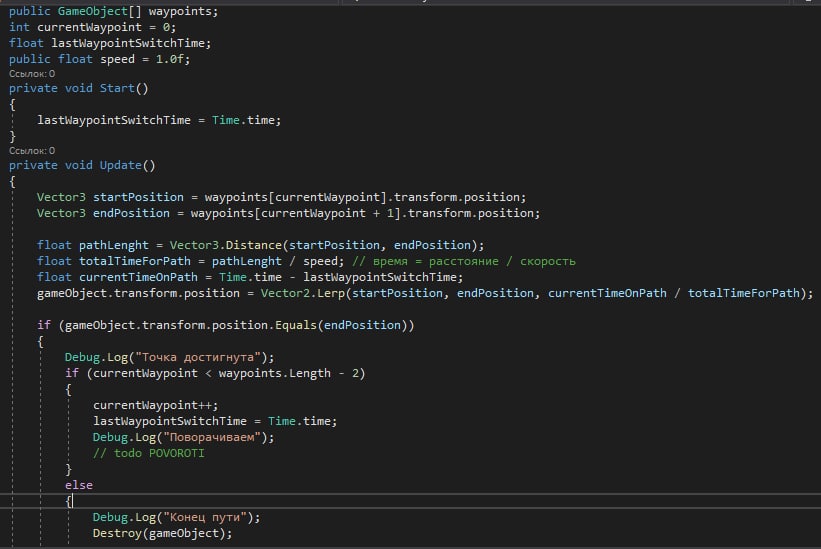Click the else keyword

(79, 486)
